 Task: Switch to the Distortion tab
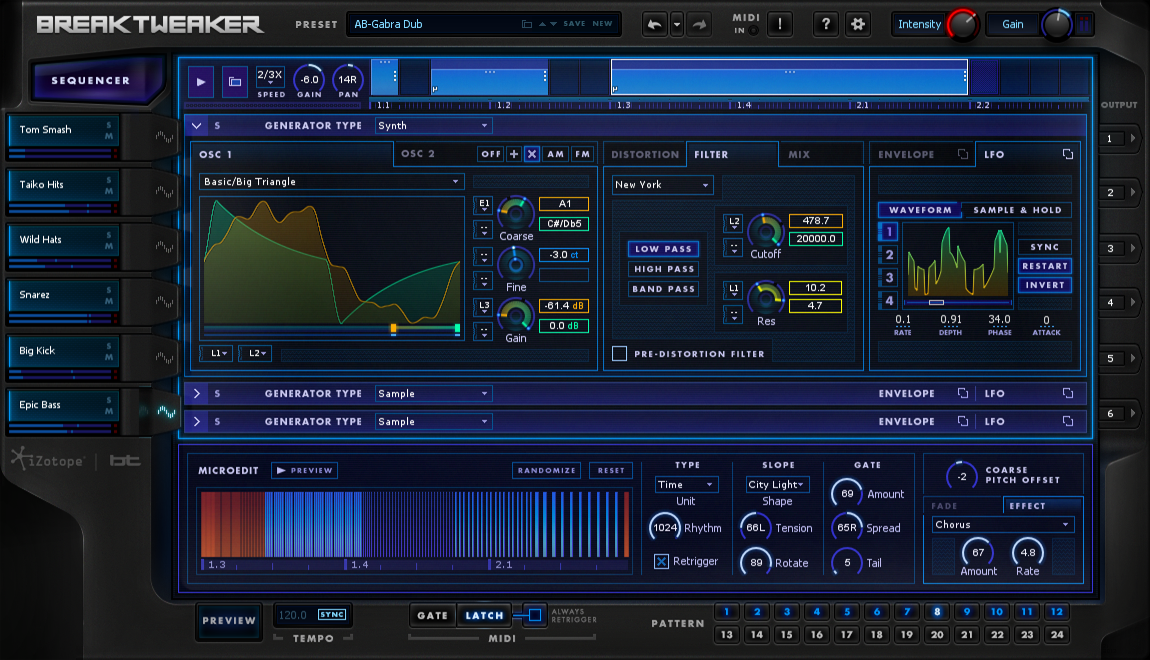pyautogui.click(x=645, y=154)
